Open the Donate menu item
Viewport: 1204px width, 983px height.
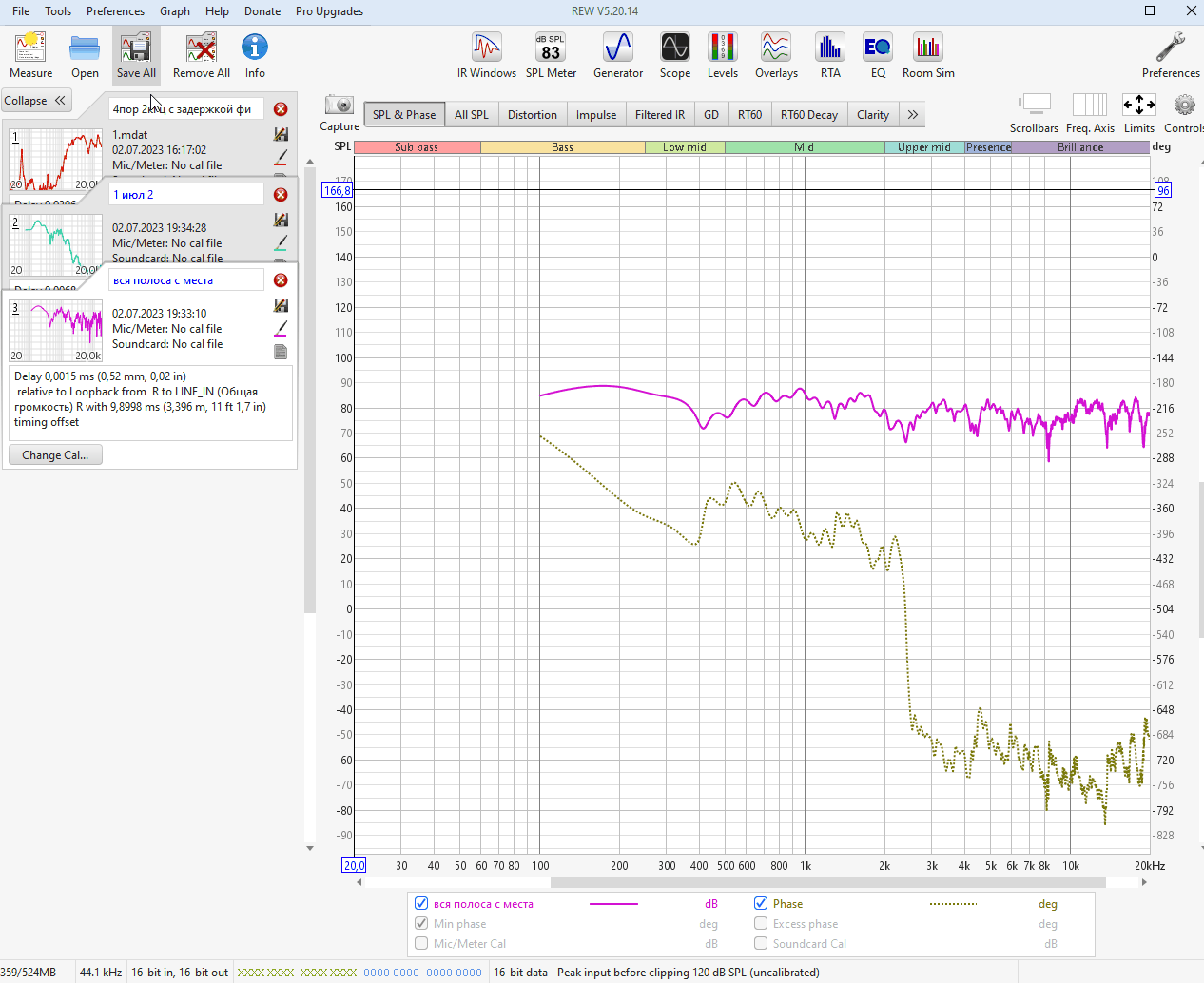[262, 11]
